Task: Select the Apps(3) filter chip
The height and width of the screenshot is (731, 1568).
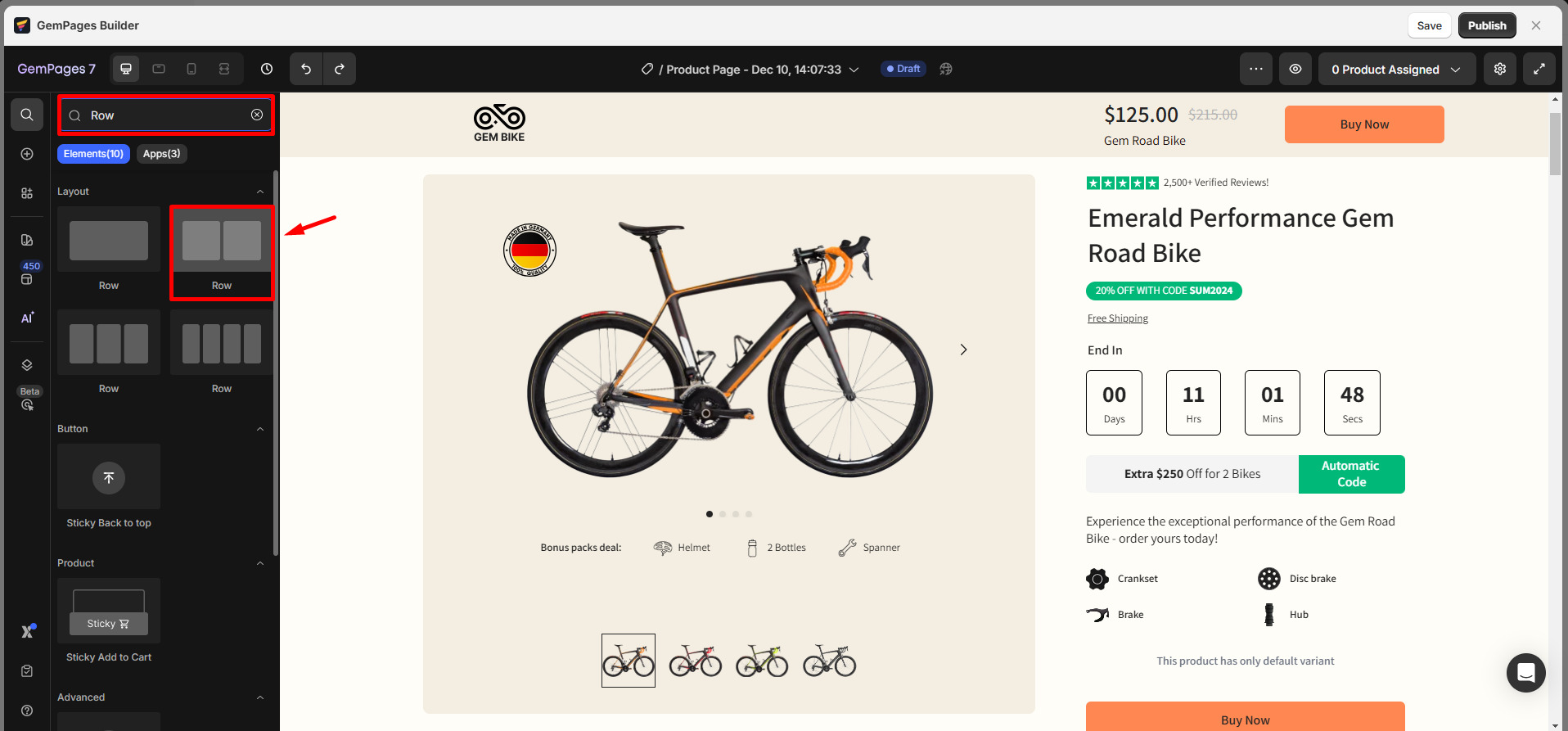Action: pos(161,153)
